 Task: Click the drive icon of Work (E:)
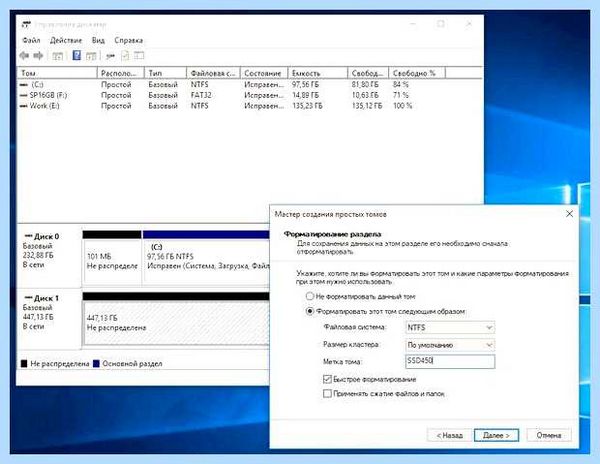coord(24,106)
